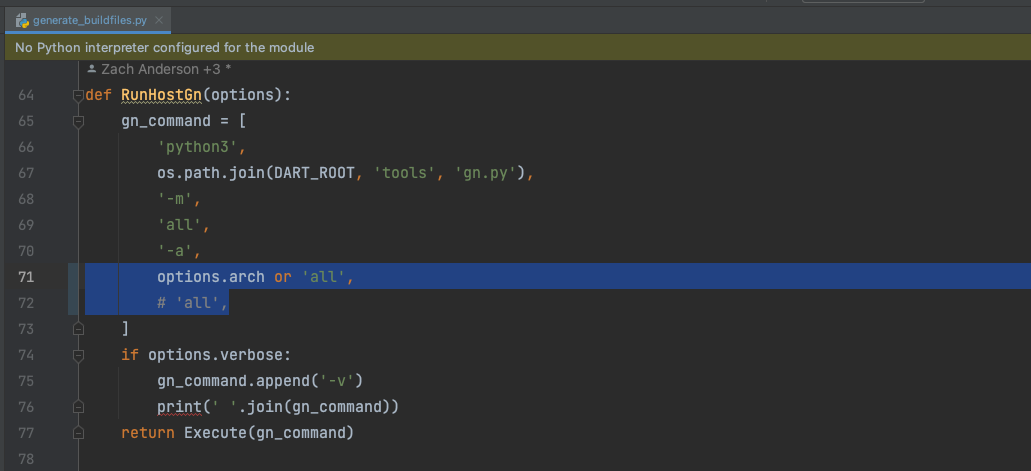The height and width of the screenshot is (471, 1031).
Task: Click line number 78 in the gutter
Action: (26, 459)
